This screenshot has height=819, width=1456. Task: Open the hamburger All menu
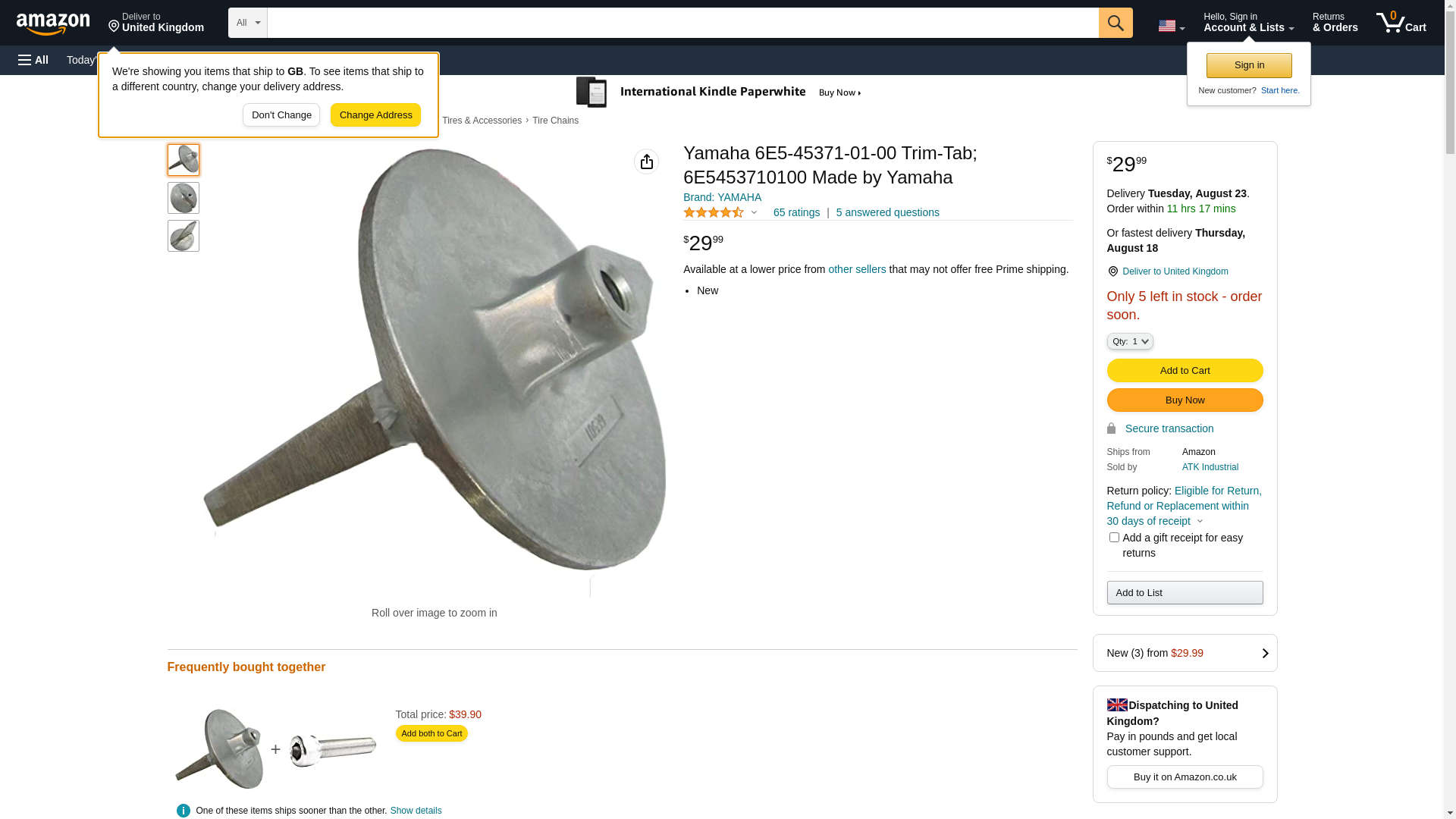[x=33, y=60]
